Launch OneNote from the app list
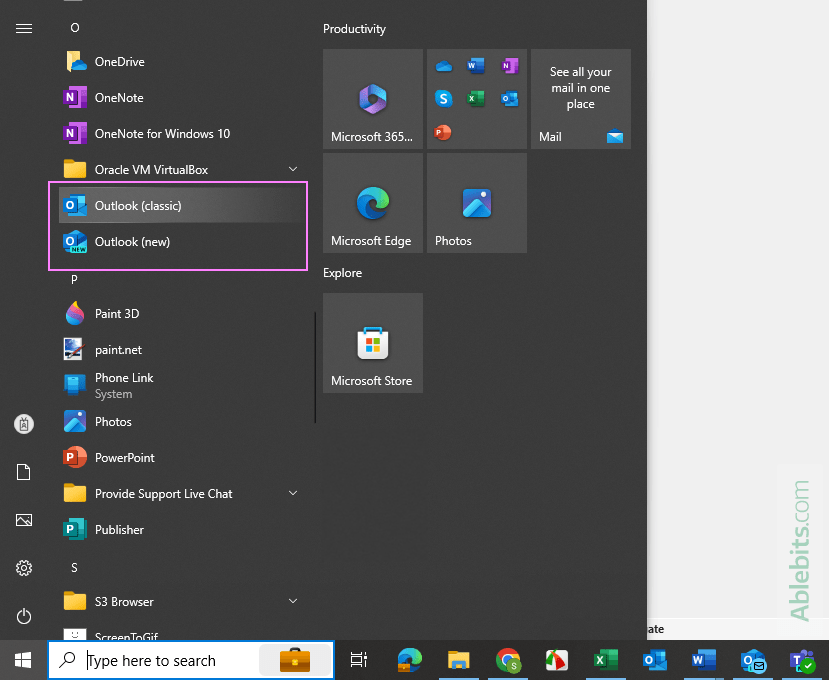The image size is (829, 680). tap(182, 98)
